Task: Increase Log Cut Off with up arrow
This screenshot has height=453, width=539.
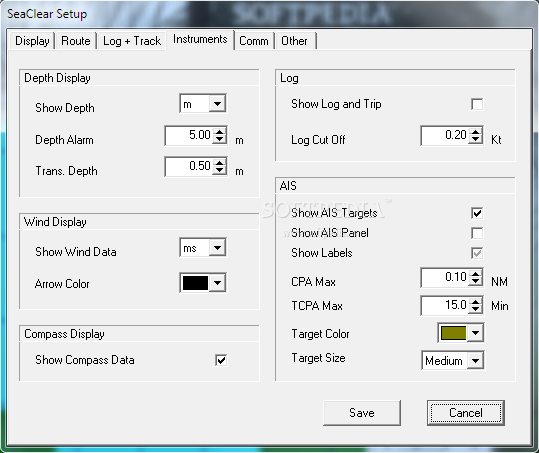Action: (475, 131)
